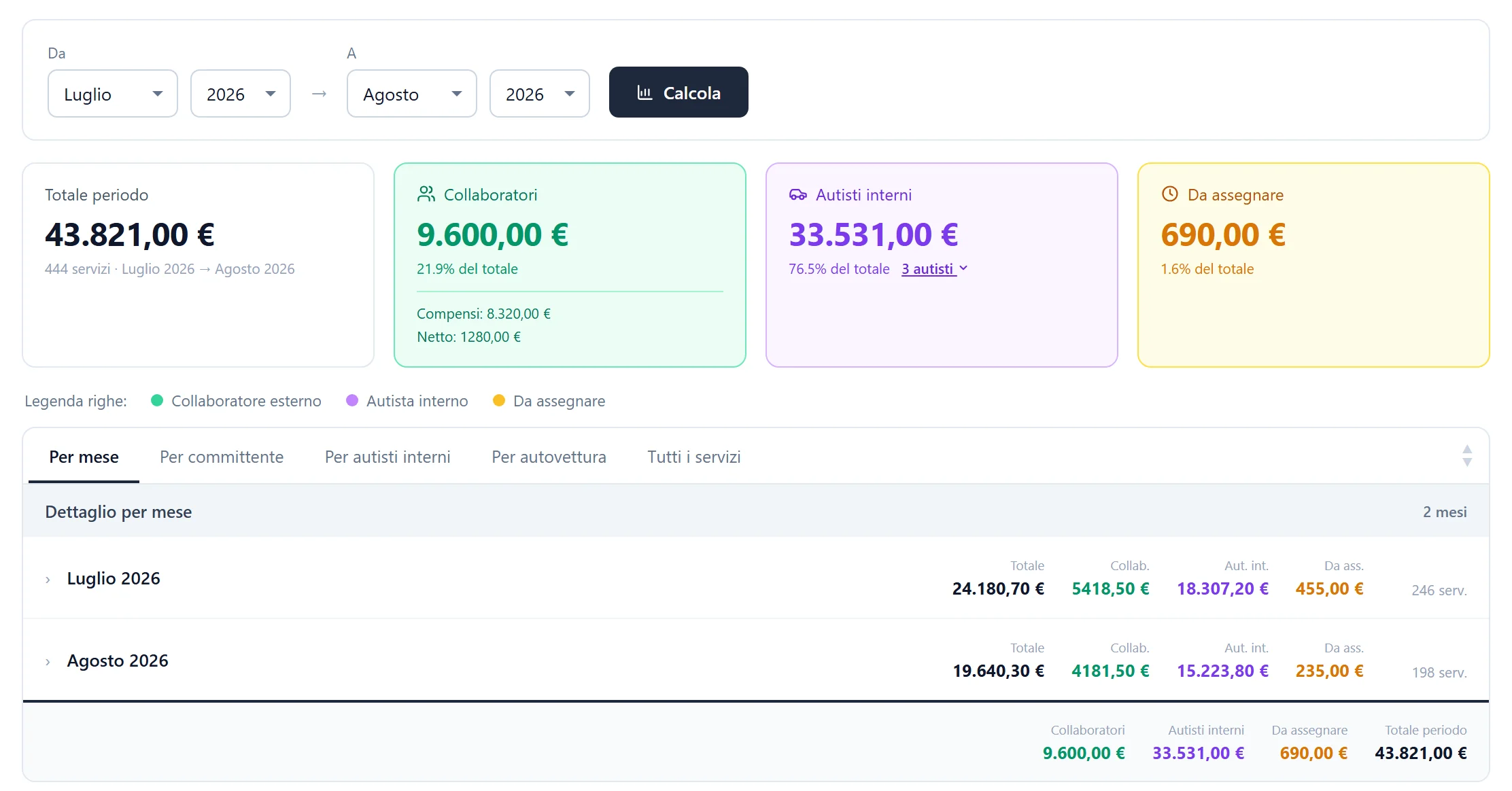The width and height of the screenshot is (1512, 791).
Task: Click Luglio Da ass. value 455,00 €
Action: (x=1329, y=588)
